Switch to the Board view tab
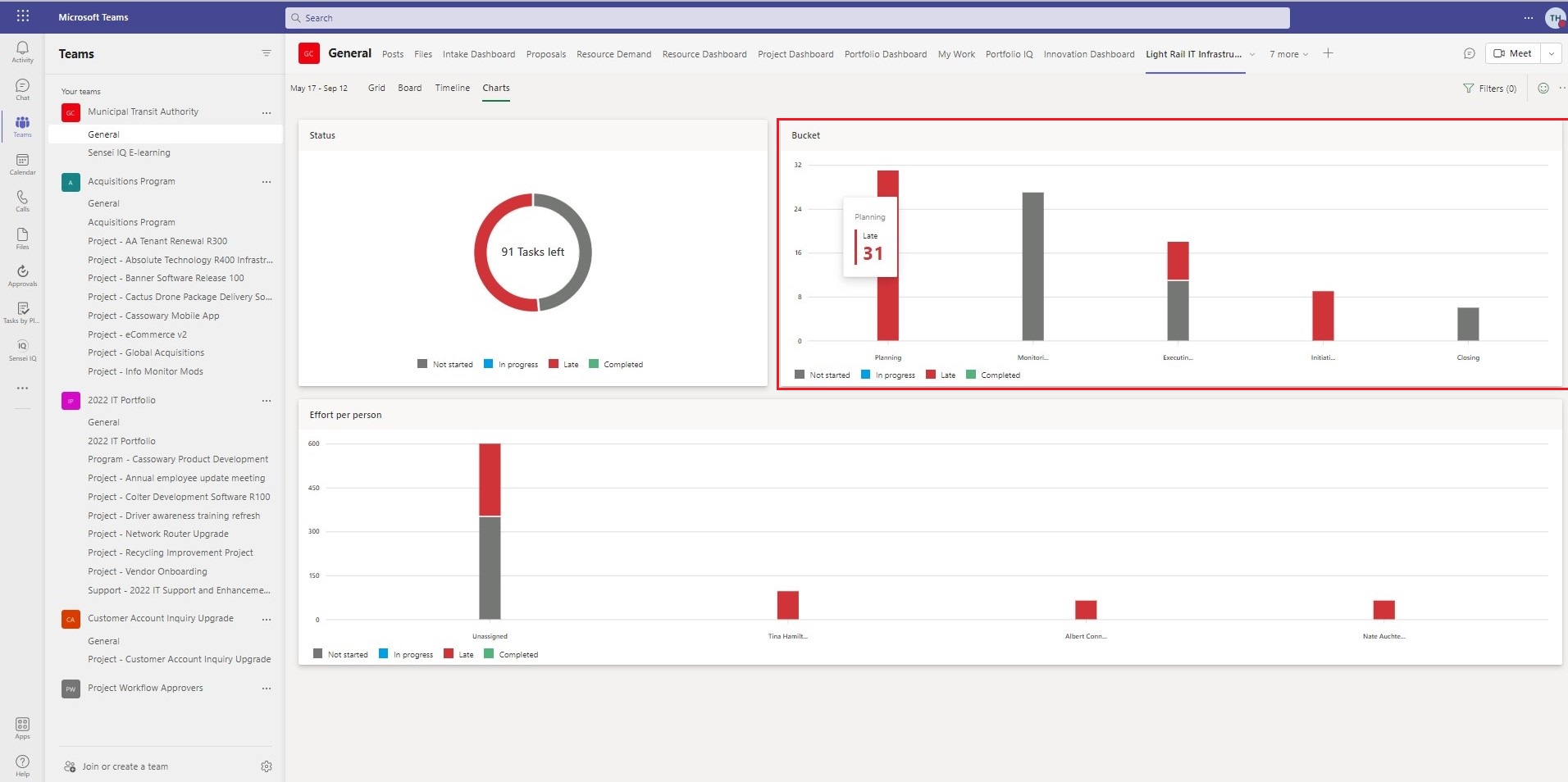This screenshot has width=1568, height=782. [x=410, y=88]
